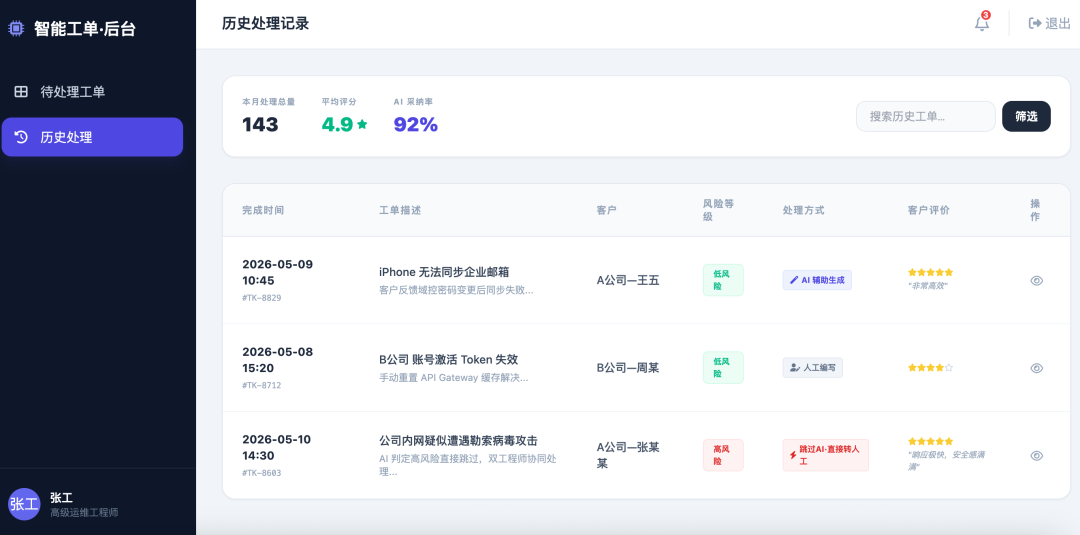Click the 高风险 badge
This screenshot has height=535, width=1080.
click(723, 455)
